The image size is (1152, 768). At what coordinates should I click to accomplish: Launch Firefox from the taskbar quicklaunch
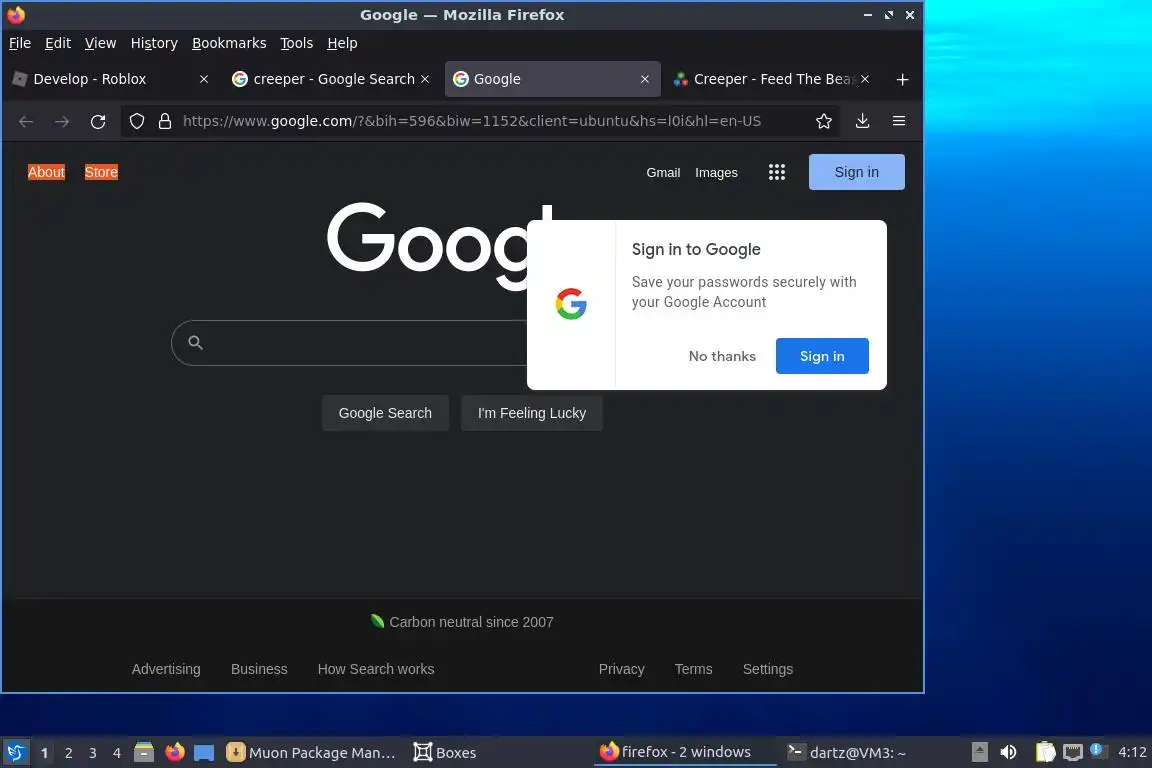tap(175, 753)
